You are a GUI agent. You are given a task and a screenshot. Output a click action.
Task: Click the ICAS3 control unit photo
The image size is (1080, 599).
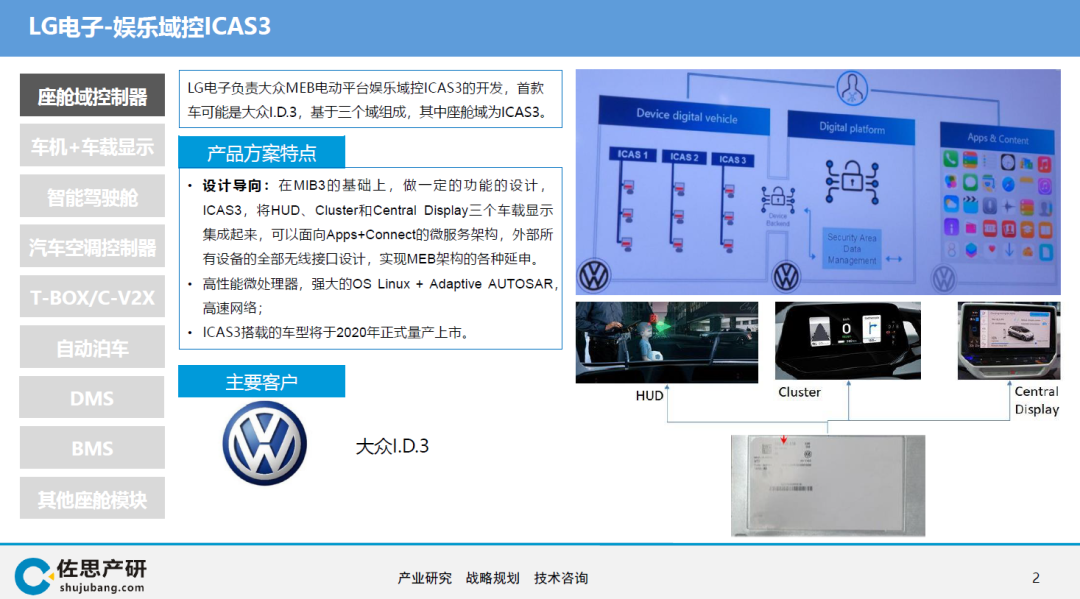828,485
